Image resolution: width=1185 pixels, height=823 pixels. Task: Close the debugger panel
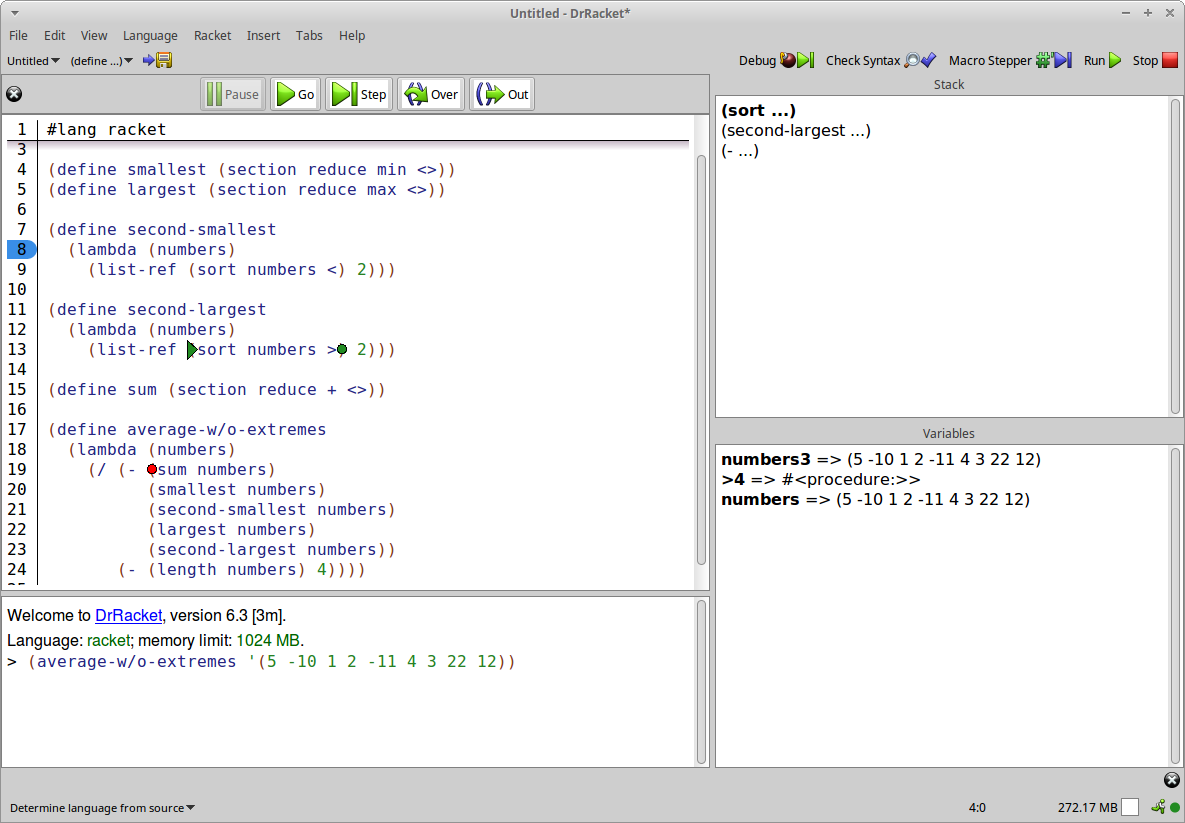click(x=14, y=94)
